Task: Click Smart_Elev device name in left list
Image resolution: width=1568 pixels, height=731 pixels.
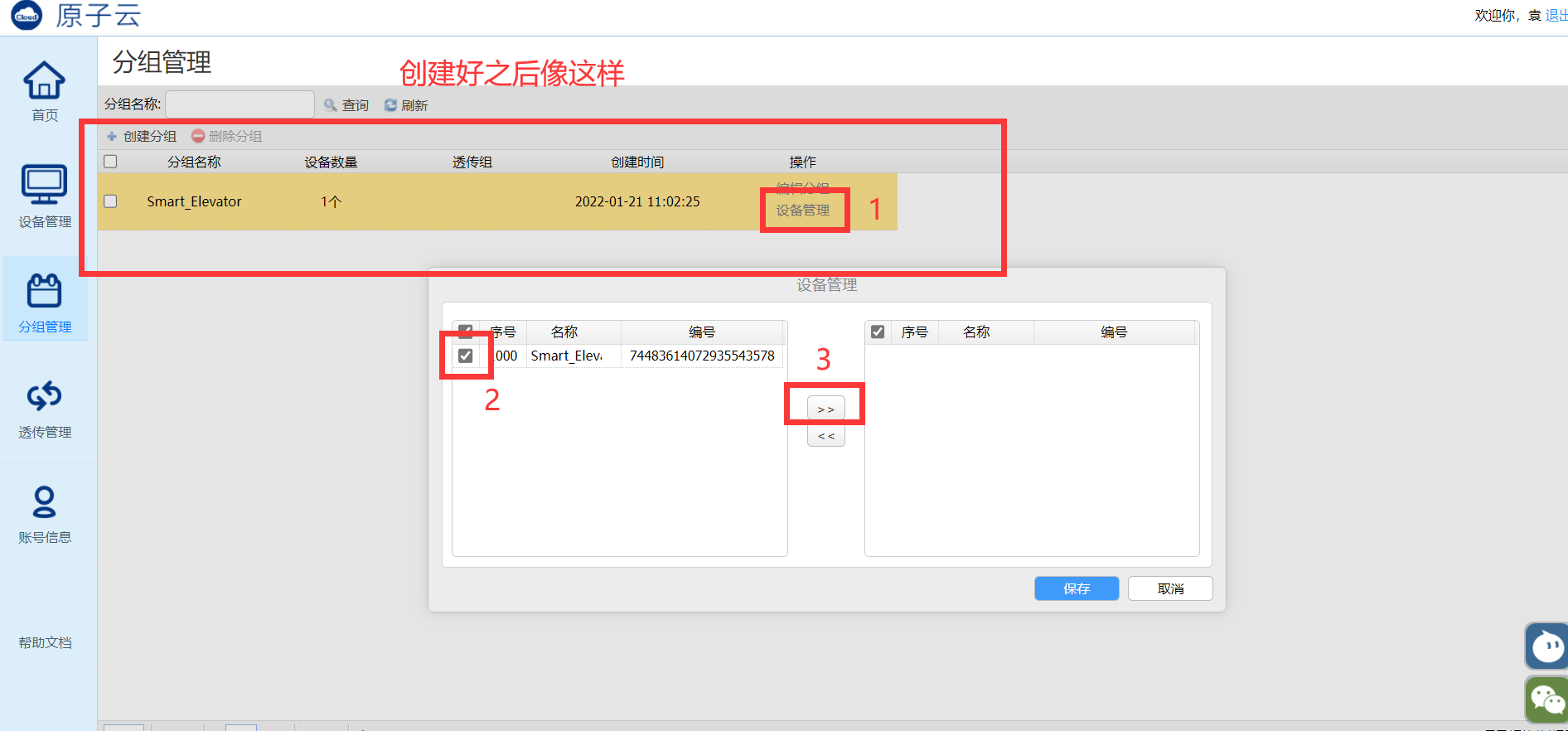Action: [x=567, y=356]
